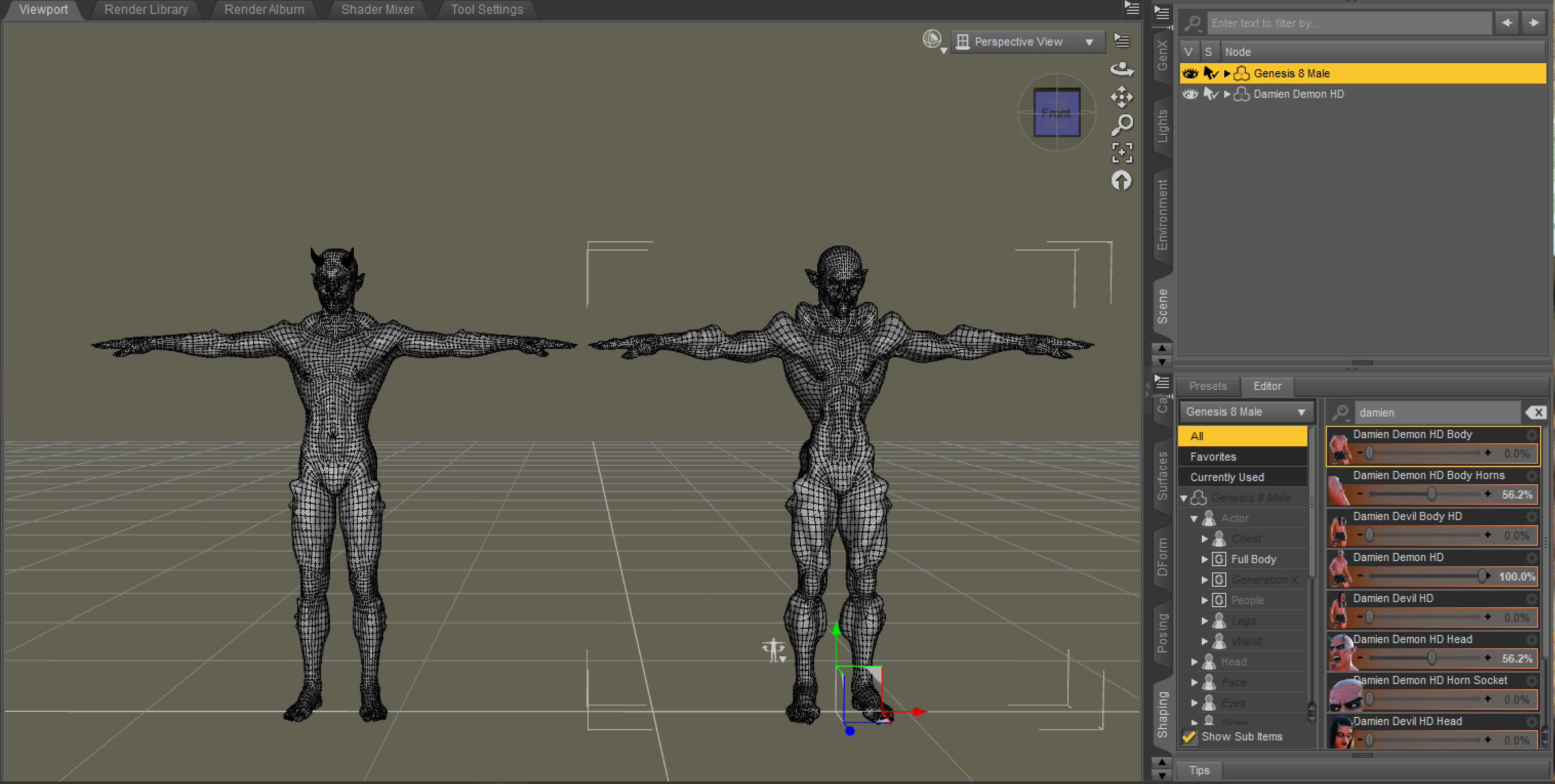This screenshot has height=784, width=1555.
Task: Open the Perspective View dropdown
Action: (1027, 42)
